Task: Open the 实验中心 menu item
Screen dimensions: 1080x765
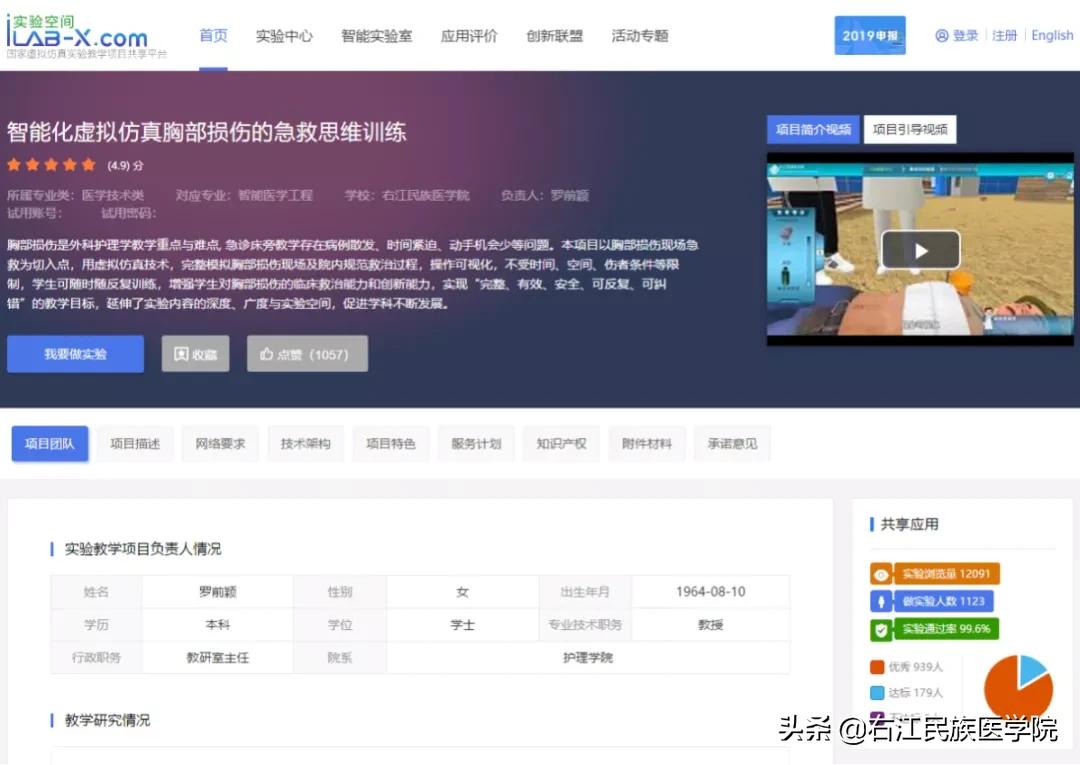Action: pos(284,35)
